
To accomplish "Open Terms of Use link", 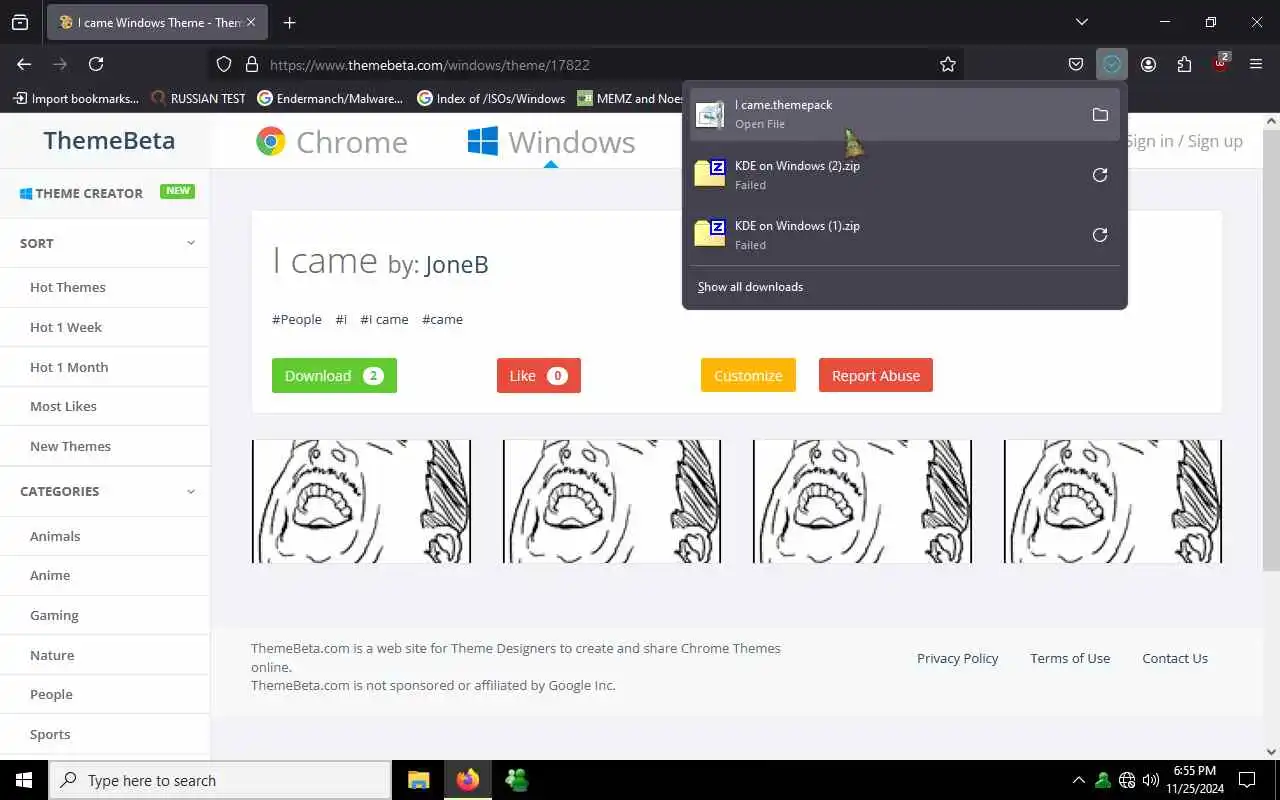I will (x=1070, y=658).
